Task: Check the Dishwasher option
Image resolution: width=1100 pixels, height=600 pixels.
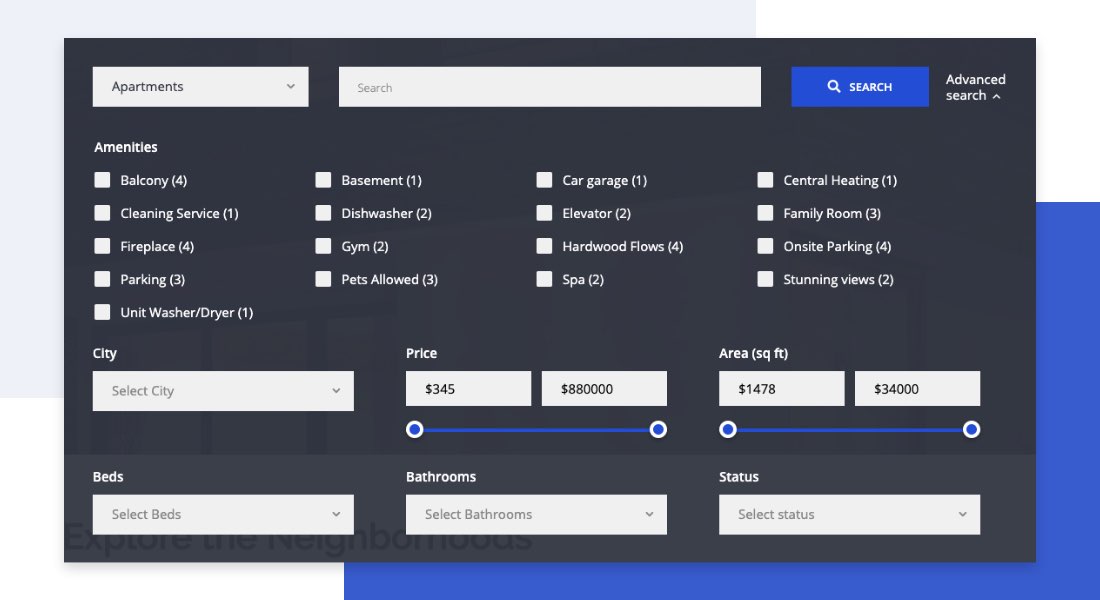Action: pyautogui.click(x=323, y=213)
